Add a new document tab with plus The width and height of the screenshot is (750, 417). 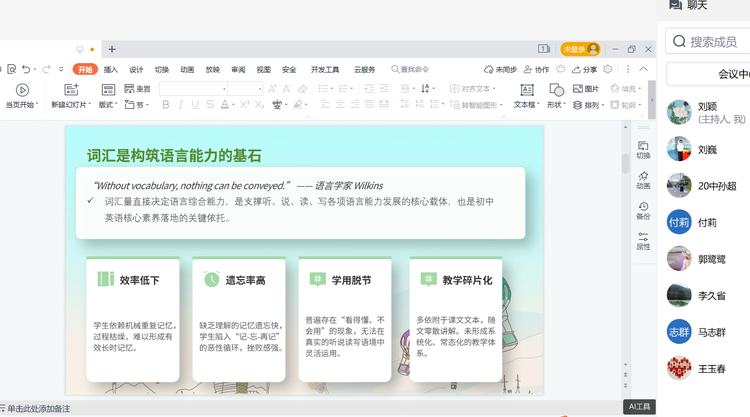point(112,49)
